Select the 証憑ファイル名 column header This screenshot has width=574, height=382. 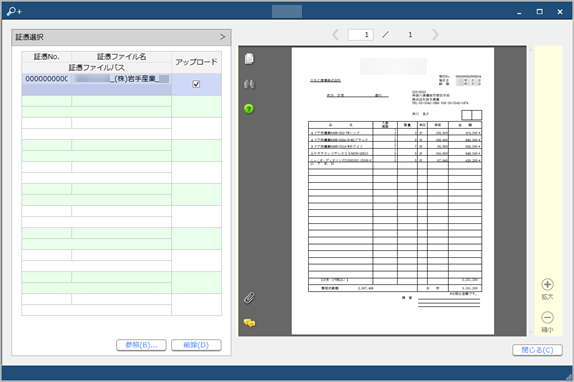tap(122, 57)
